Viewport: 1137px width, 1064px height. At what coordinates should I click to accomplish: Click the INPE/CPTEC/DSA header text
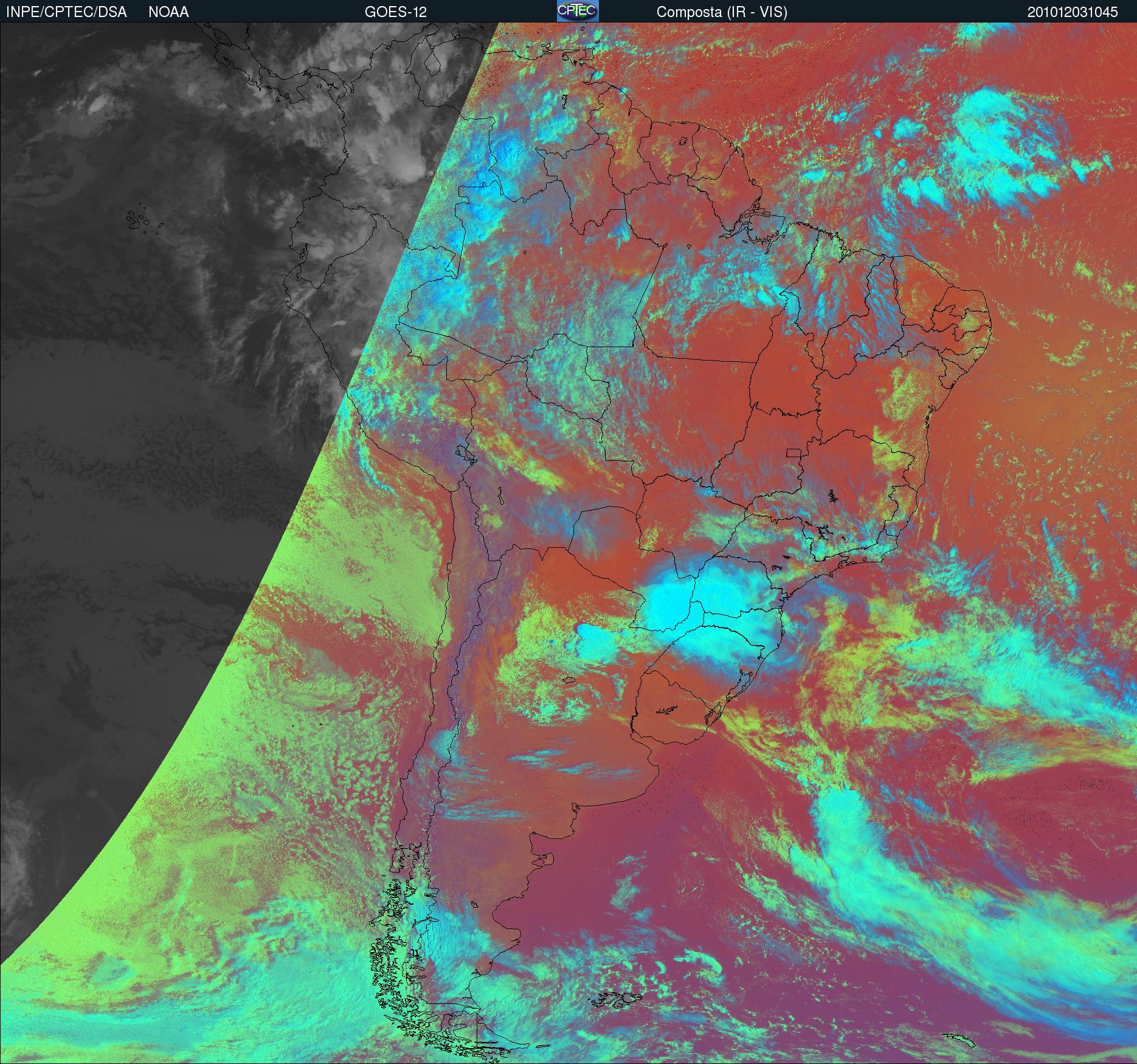click(66, 12)
